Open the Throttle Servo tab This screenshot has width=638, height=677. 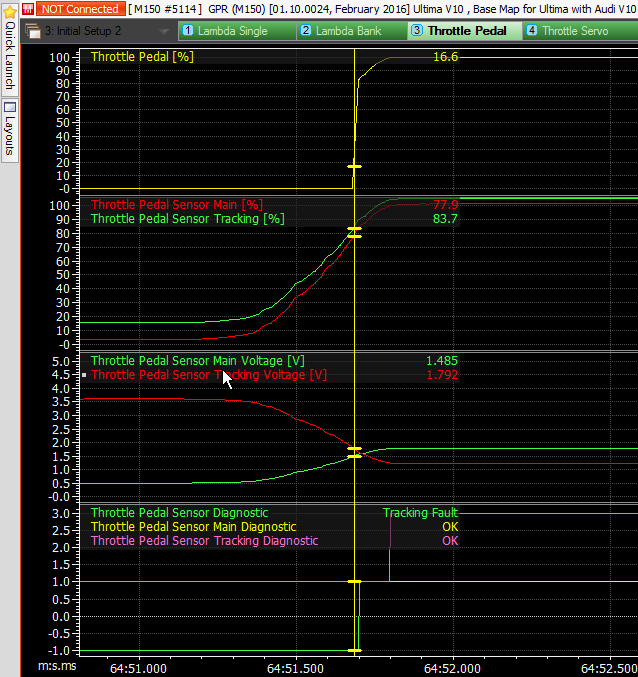574,31
